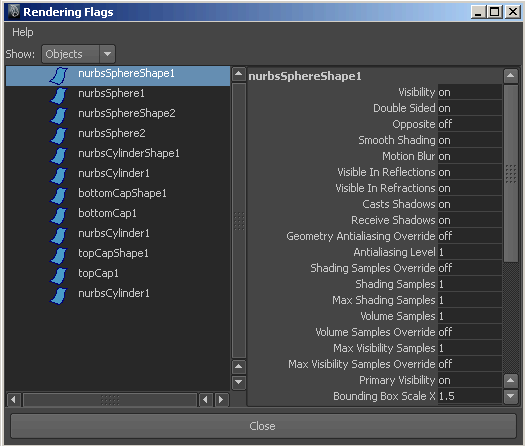
Task: Click the Close button
Action: tap(263, 426)
